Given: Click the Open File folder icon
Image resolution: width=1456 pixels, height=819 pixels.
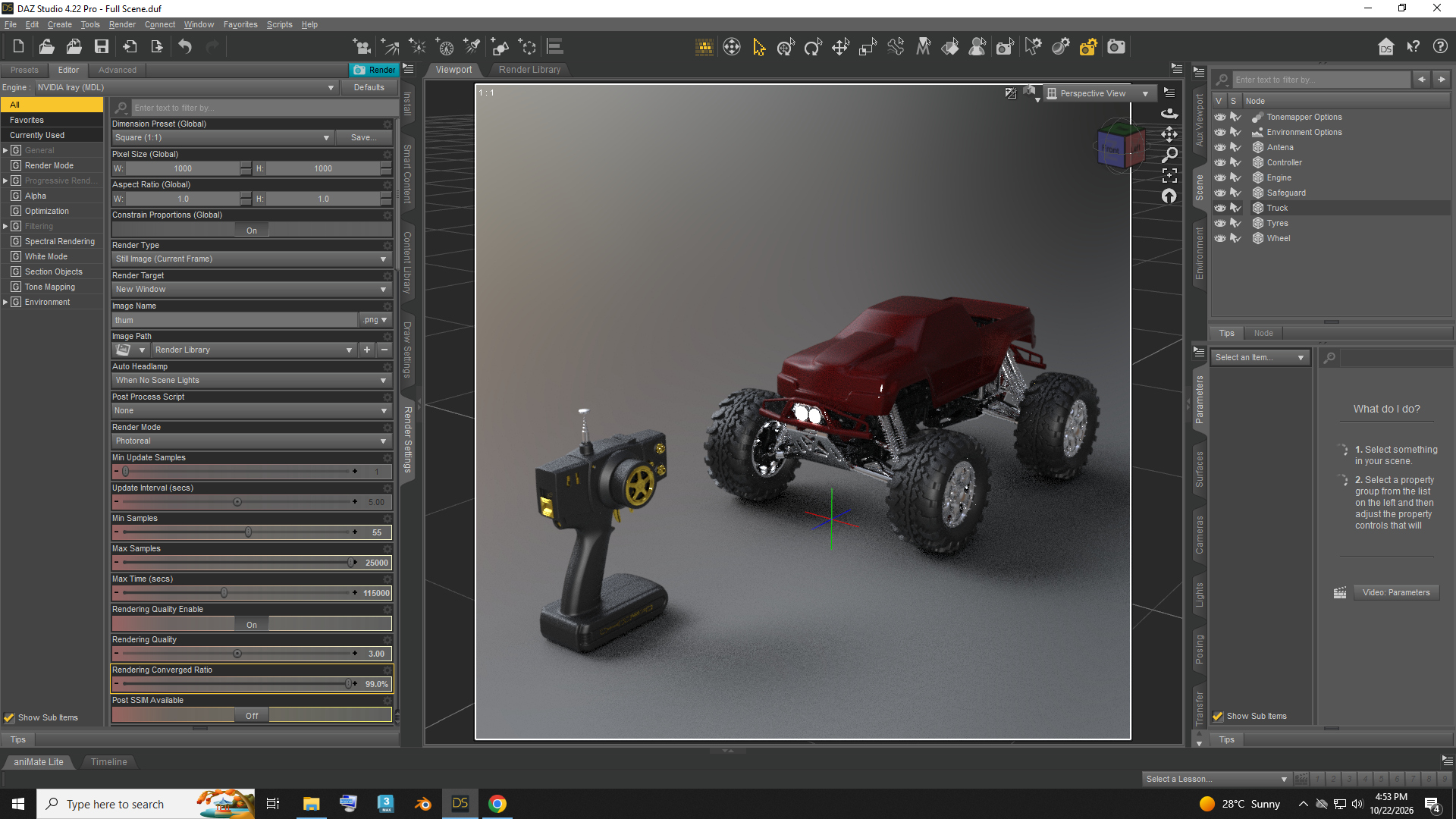Looking at the screenshot, I should pyautogui.click(x=46, y=47).
